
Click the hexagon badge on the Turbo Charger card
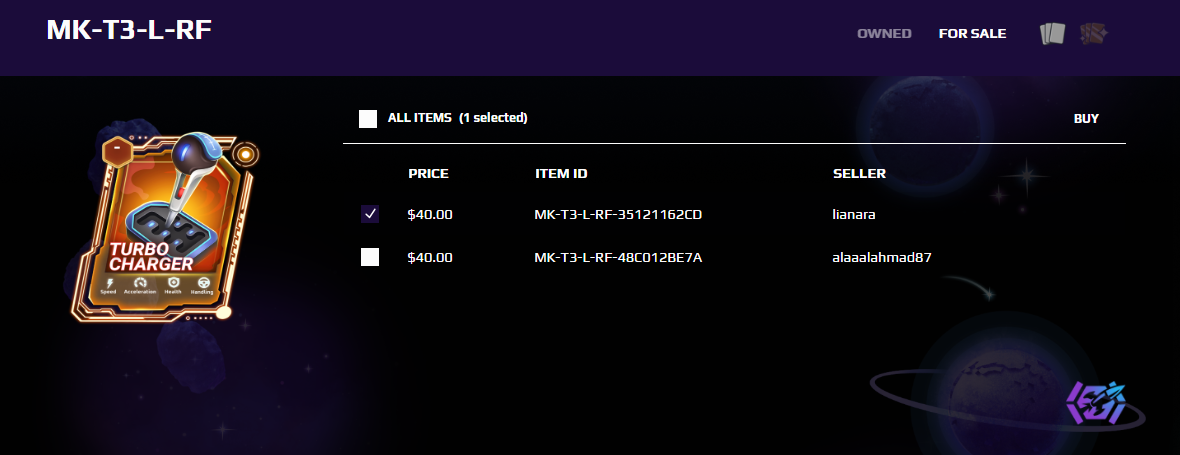pyautogui.click(x=117, y=151)
